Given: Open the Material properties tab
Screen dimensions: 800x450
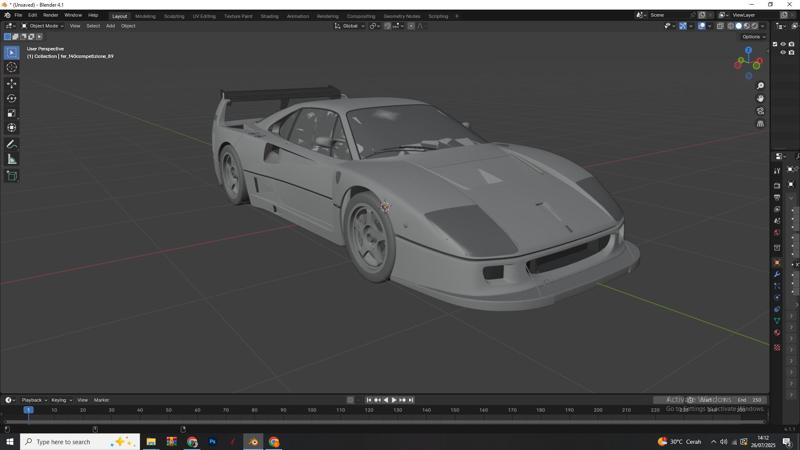Looking at the screenshot, I should (777, 333).
